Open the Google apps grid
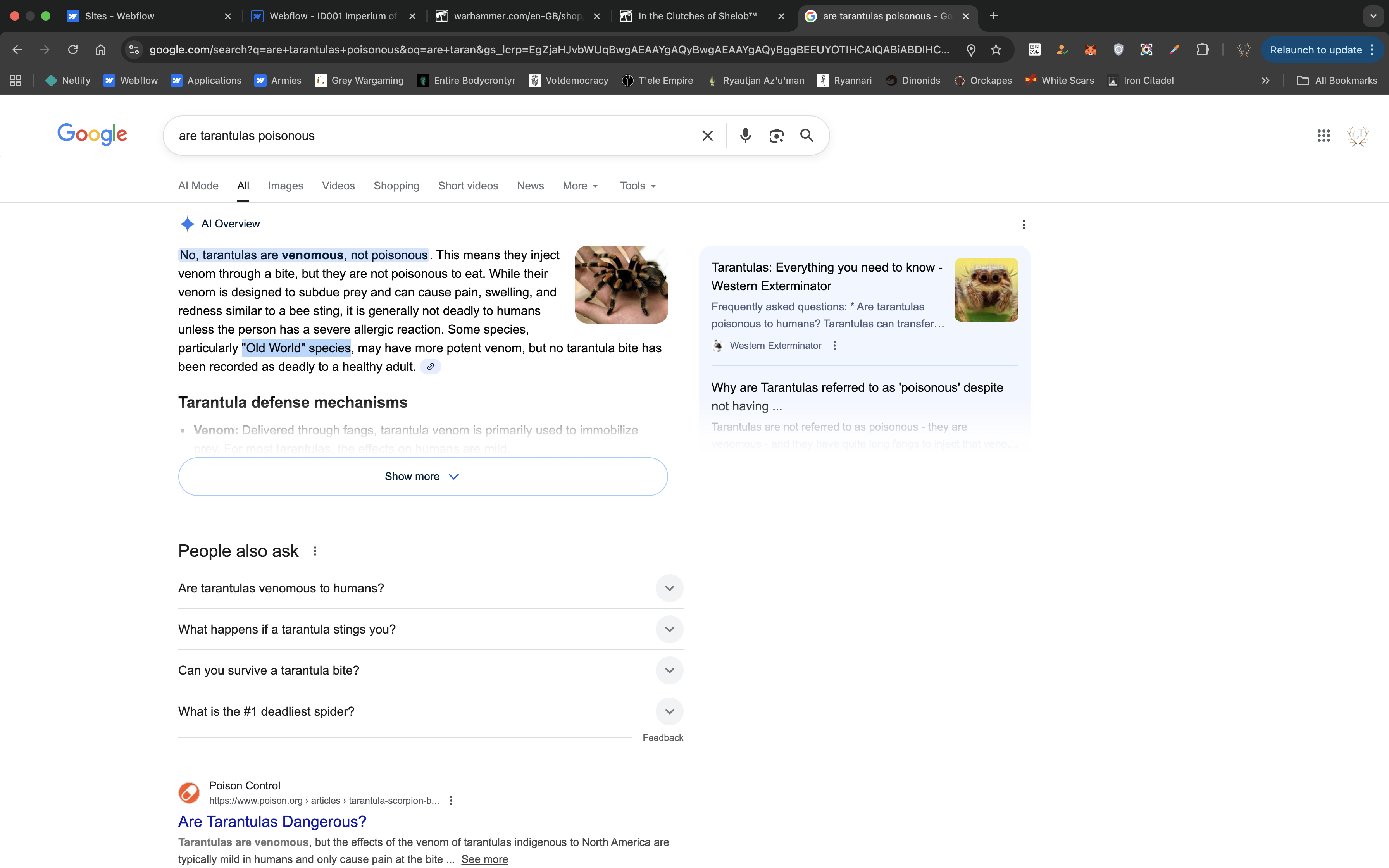 (1323, 136)
